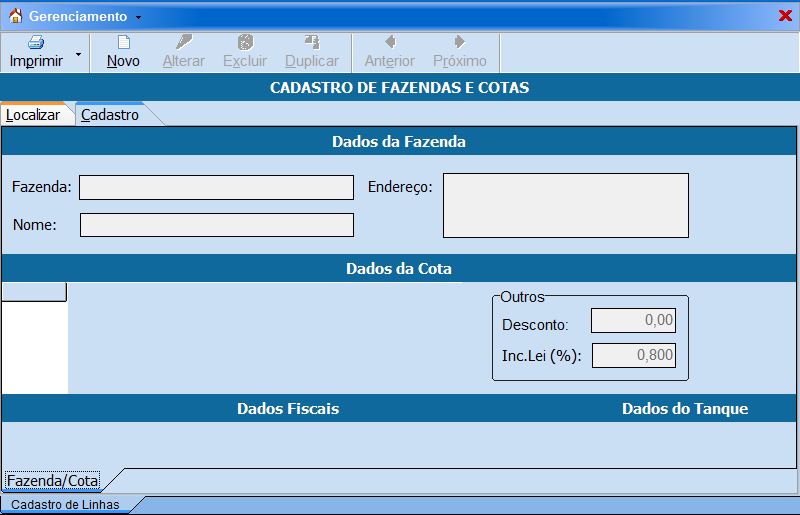
Task: Click into the Nome text field
Action: [216, 225]
